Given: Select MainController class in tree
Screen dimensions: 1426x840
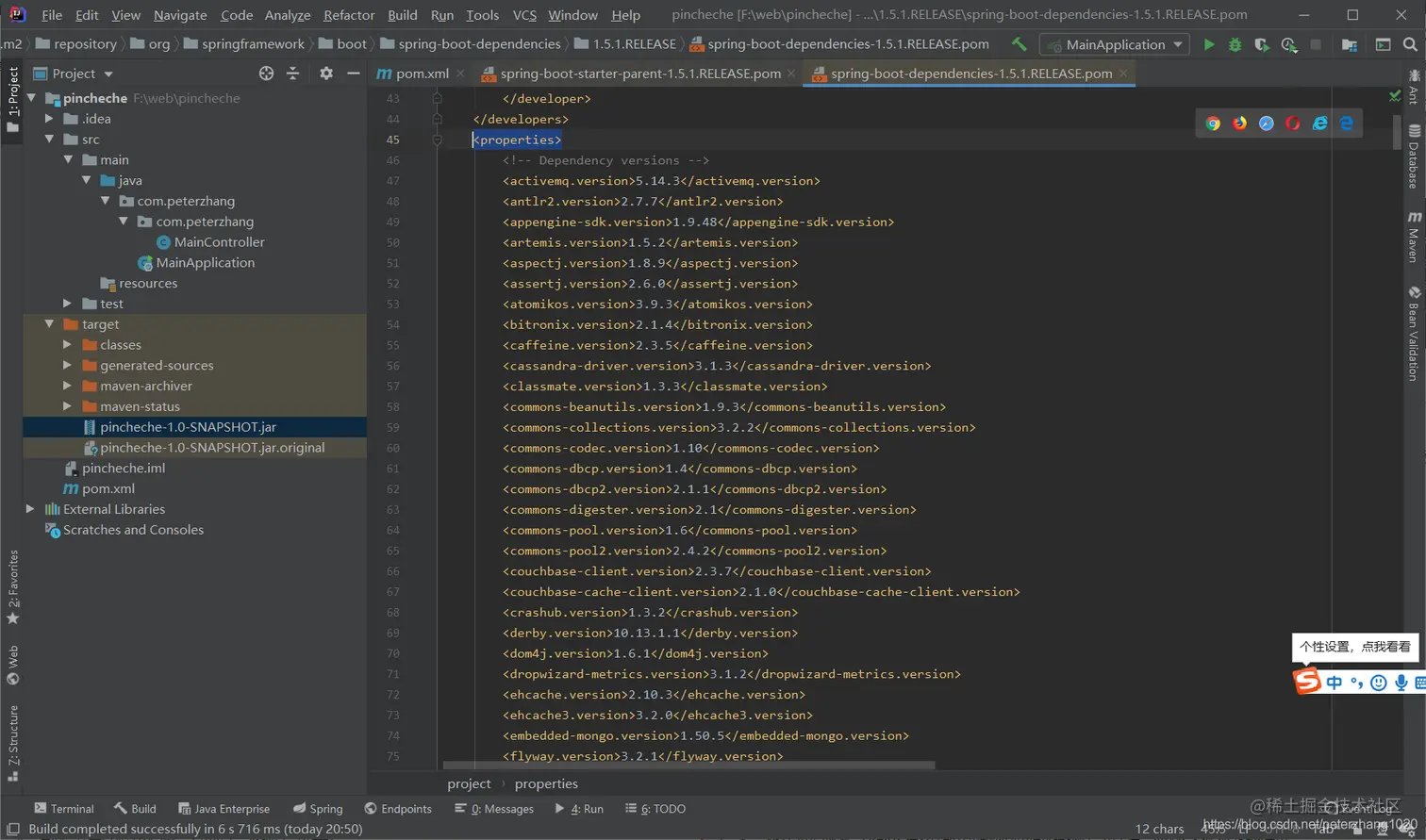Looking at the screenshot, I should click(x=219, y=242).
